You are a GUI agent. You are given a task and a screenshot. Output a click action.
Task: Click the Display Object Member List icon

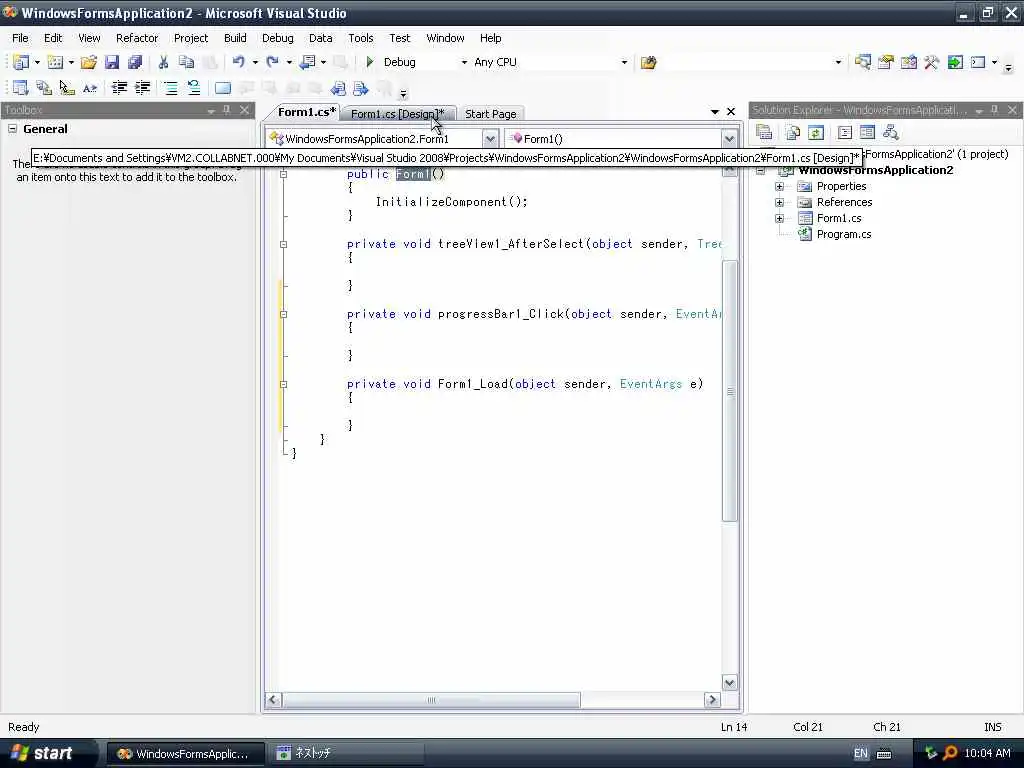coord(20,88)
